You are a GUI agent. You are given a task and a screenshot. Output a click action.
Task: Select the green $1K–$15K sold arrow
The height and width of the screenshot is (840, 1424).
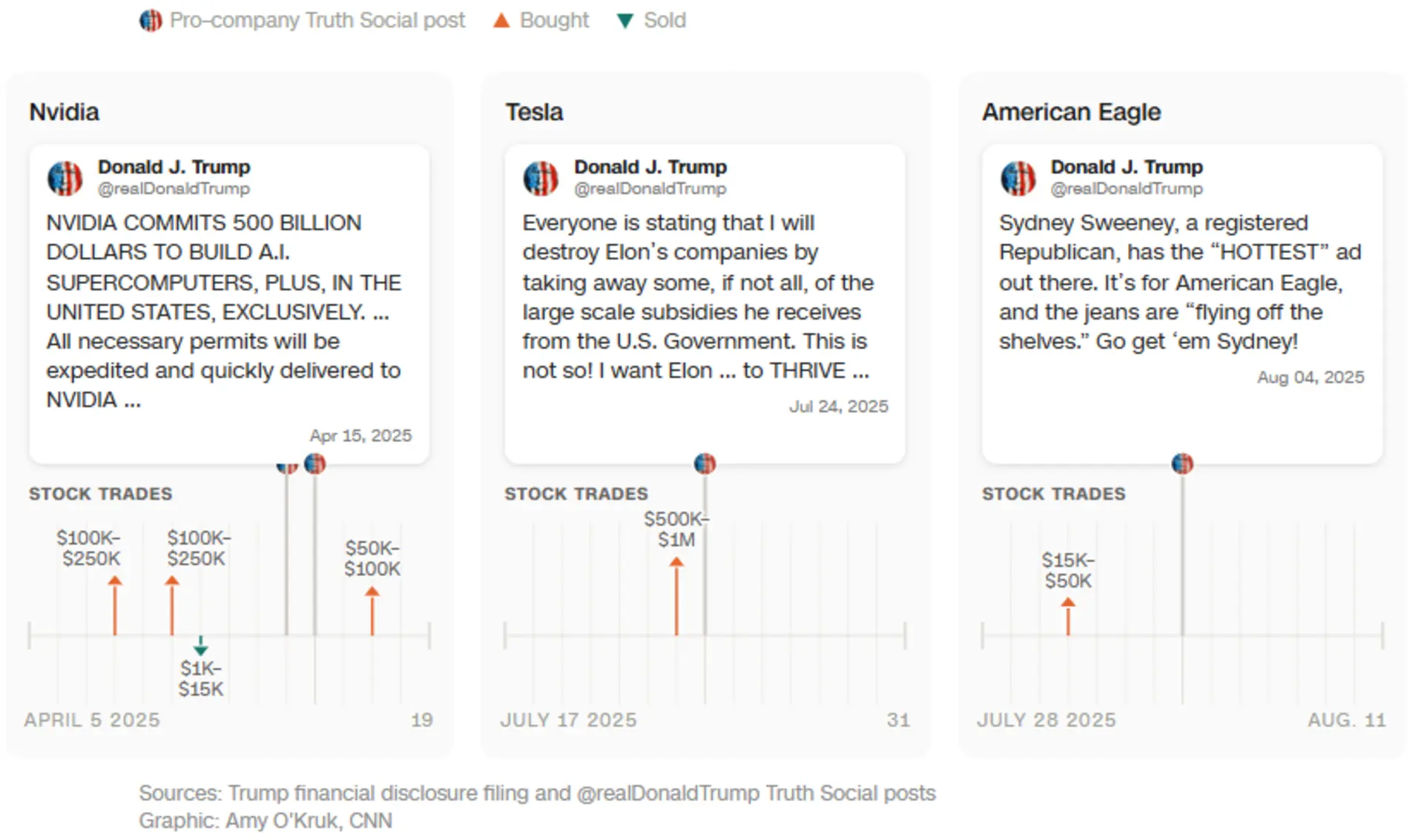[200, 645]
